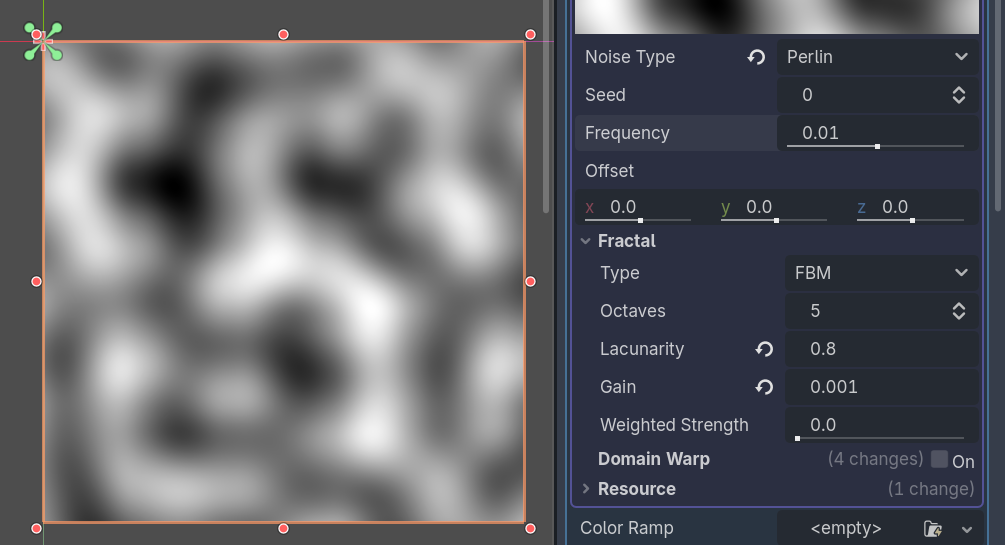The image size is (1005, 545).
Task: Open the Color Ramp dropdown arrow
Action: pos(967,529)
